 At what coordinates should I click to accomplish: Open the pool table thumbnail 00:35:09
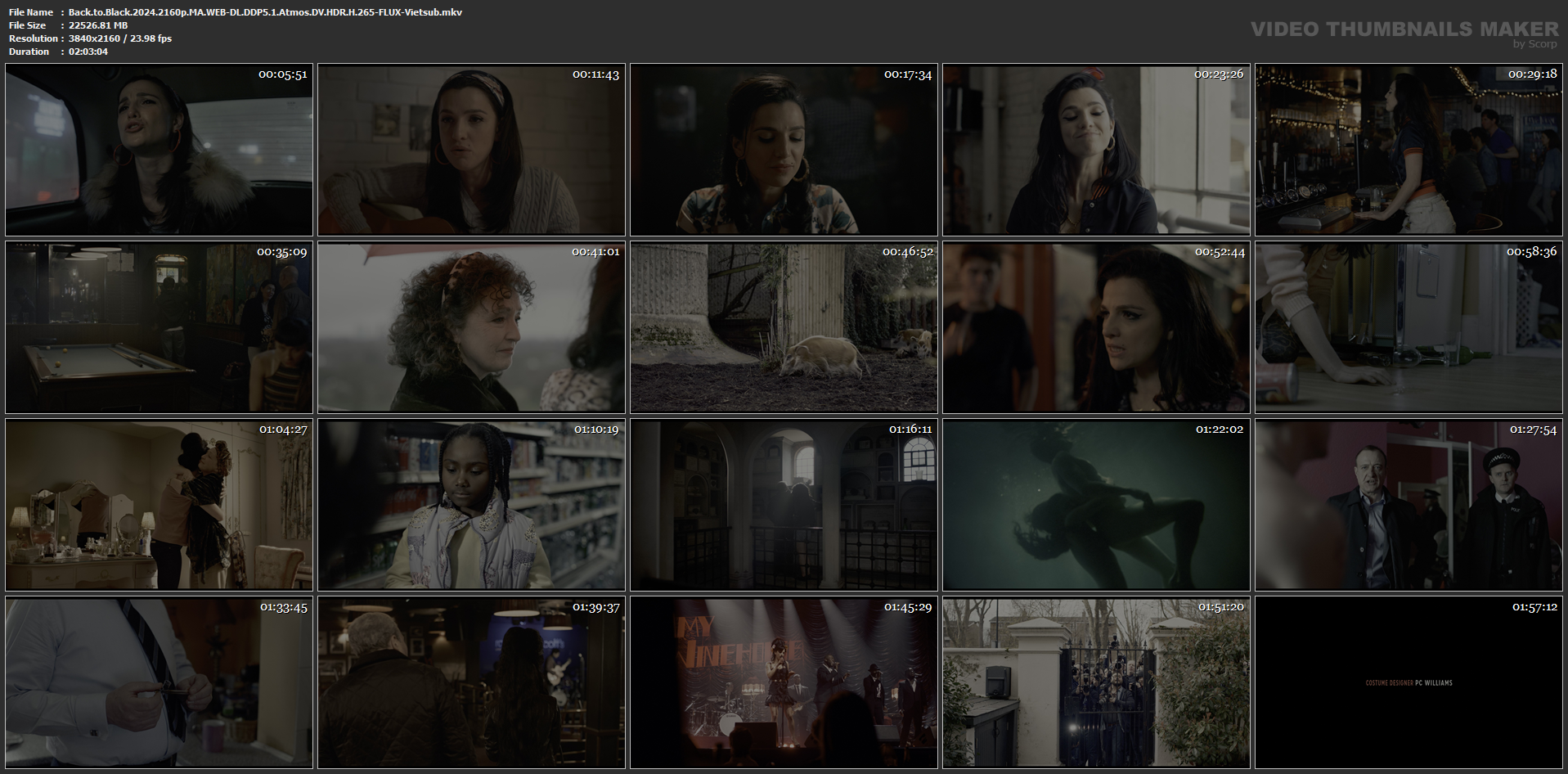coord(159,327)
